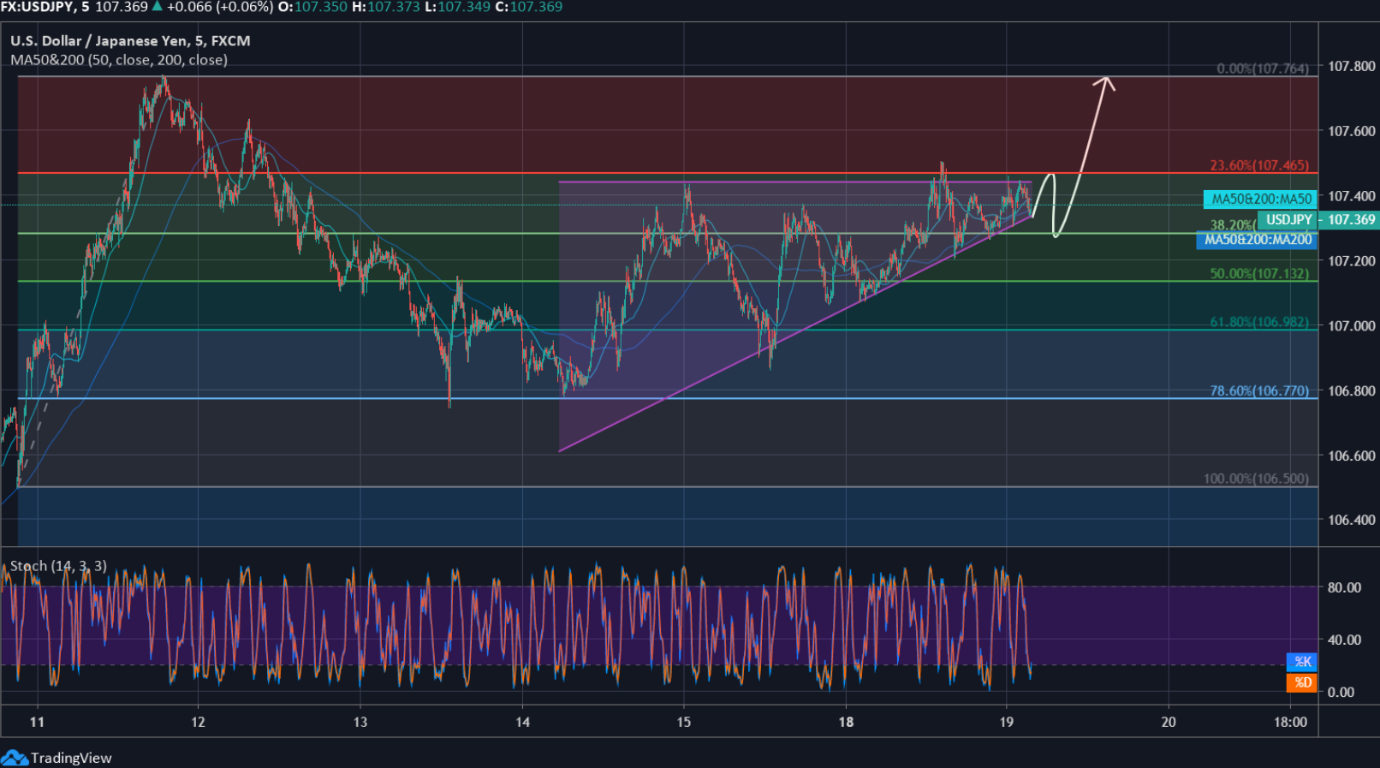Click the 18:00 time axis label
The image size is (1380, 768).
1290,722
